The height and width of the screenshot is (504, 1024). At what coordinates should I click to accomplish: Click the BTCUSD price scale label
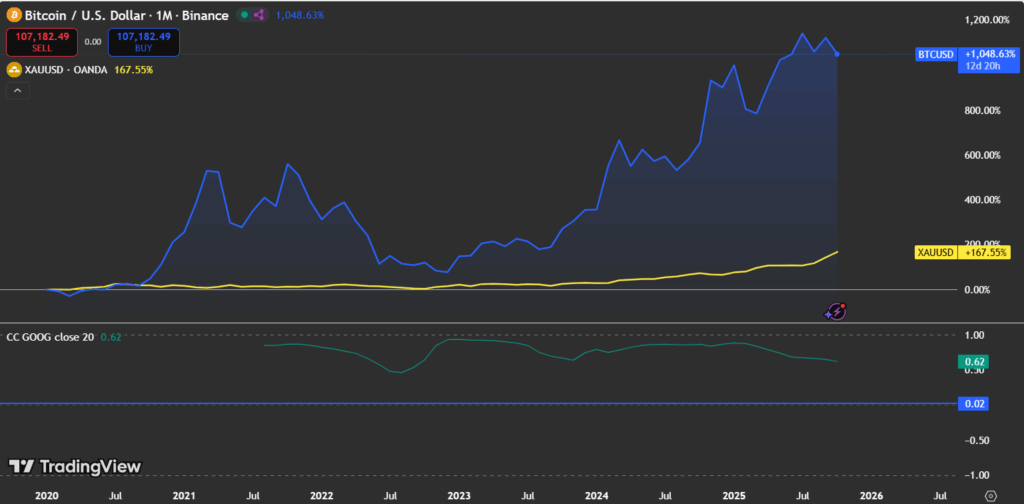pos(937,54)
